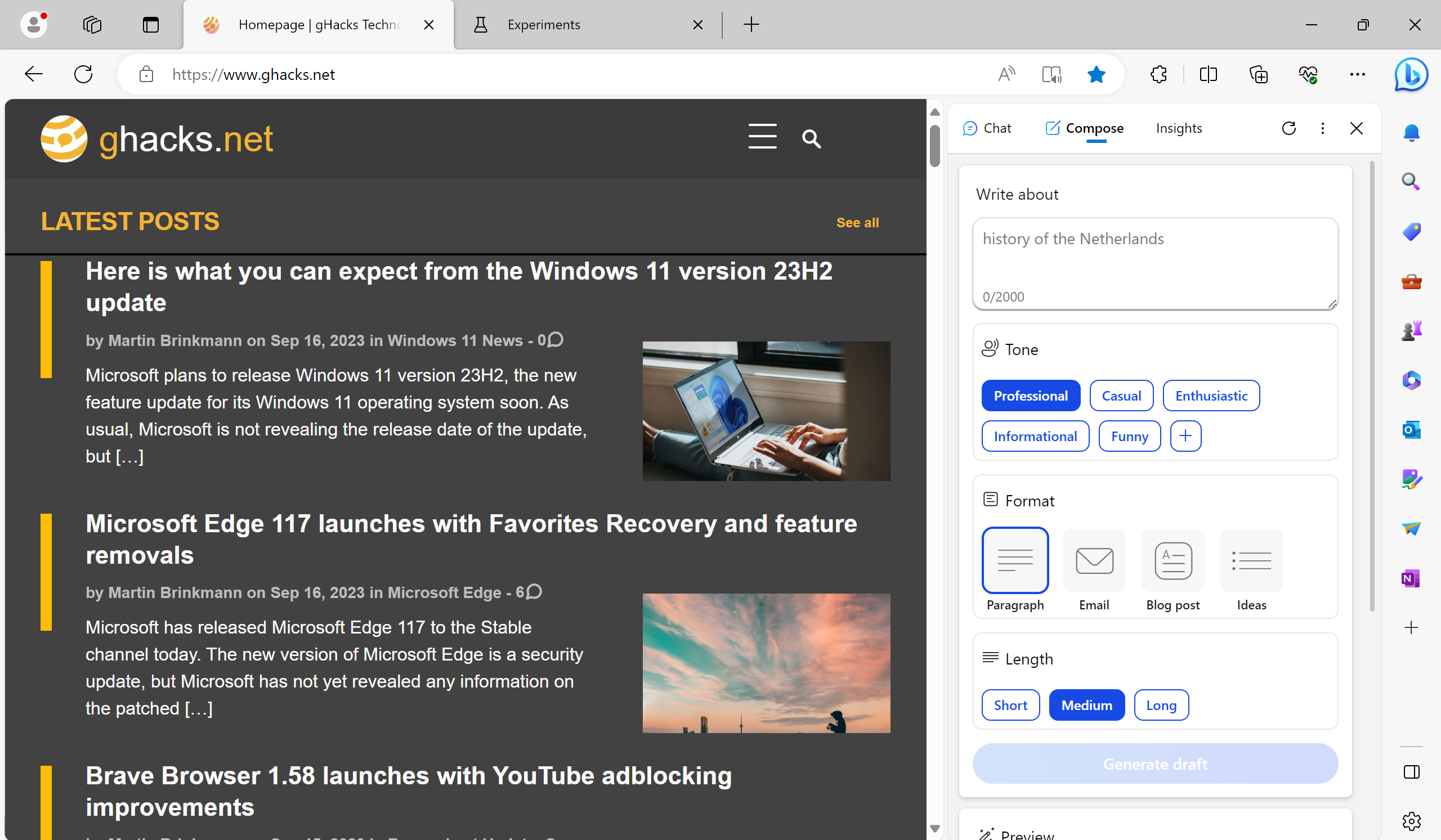Open sidebar Microsoft 365 icon
This screenshot has width=1441, height=840.
(1411, 380)
